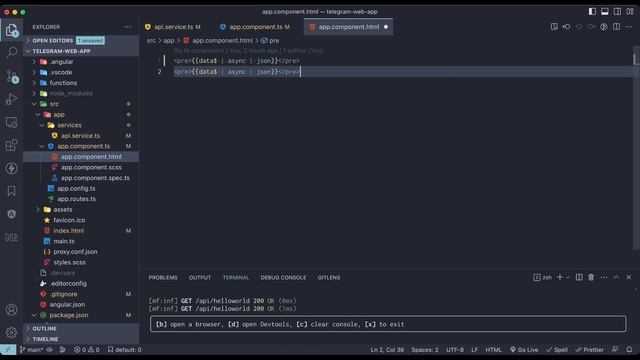Maximize panel with the chevron up
The image size is (640, 360).
pyautogui.click(x=616, y=278)
